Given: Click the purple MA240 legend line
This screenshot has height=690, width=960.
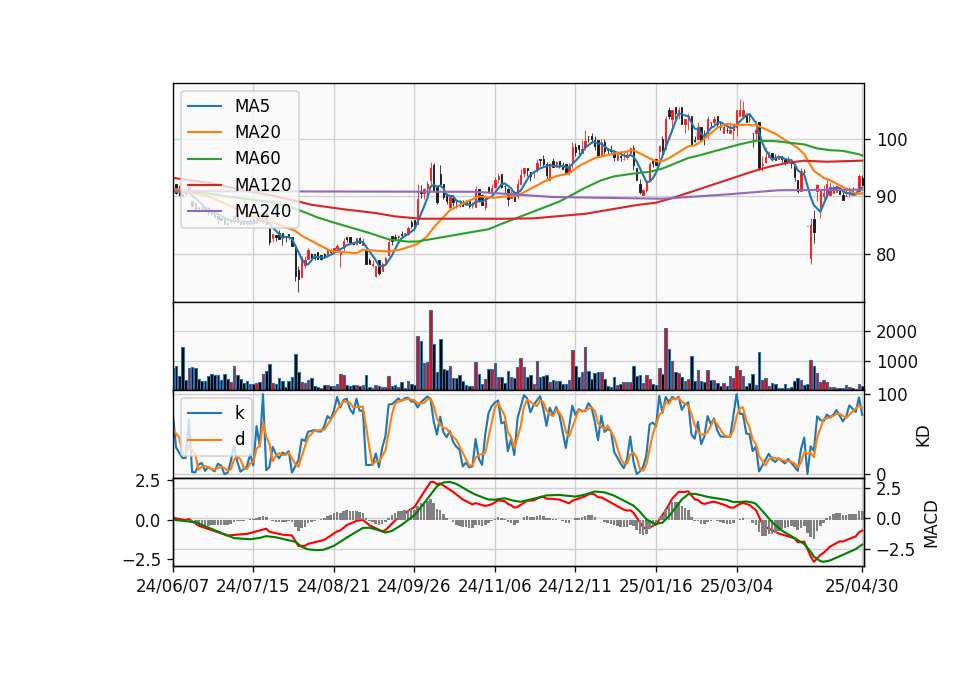Looking at the screenshot, I should tap(204, 211).
